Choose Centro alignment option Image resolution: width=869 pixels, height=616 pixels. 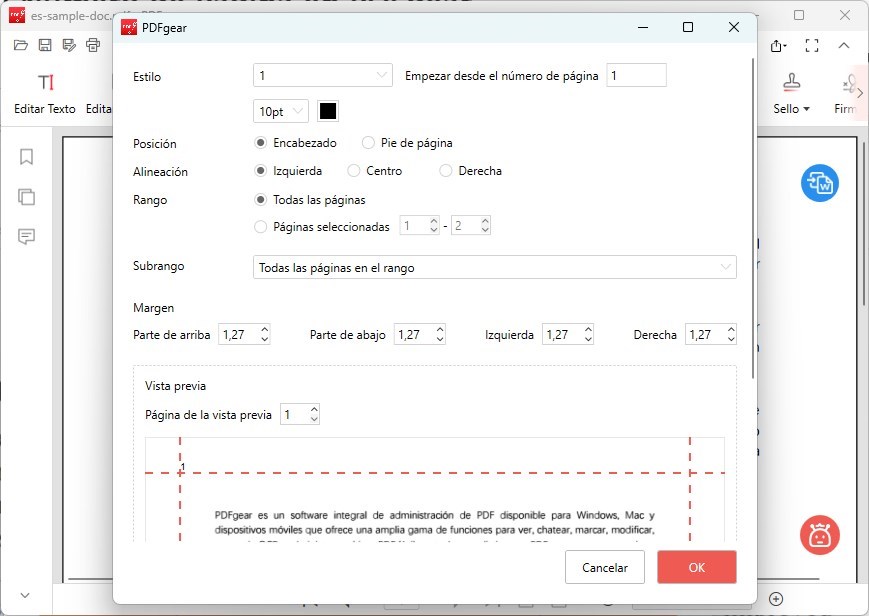coord(354,171)
